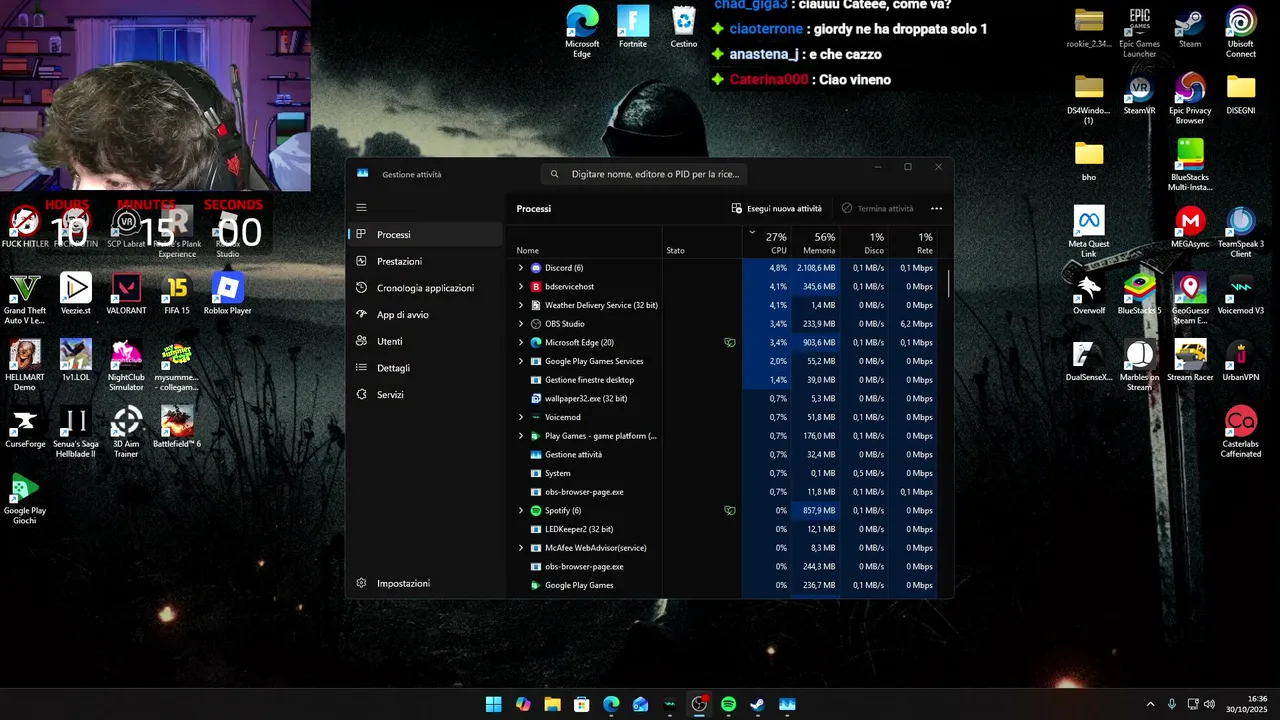Viewport: 1280px width, 720px height.
Task: Select the VALORANT desktop shortcut
Action: click(x=126, y=294)
